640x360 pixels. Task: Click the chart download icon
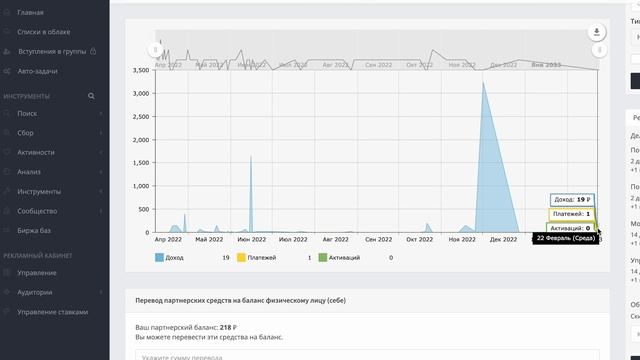point(597,32)
